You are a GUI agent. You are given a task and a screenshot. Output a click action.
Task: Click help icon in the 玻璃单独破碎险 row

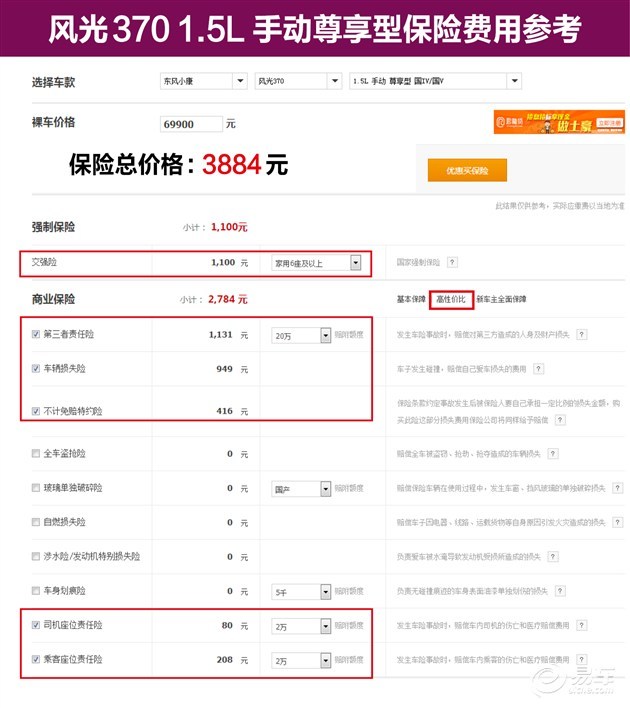click(x=617, y=488)
